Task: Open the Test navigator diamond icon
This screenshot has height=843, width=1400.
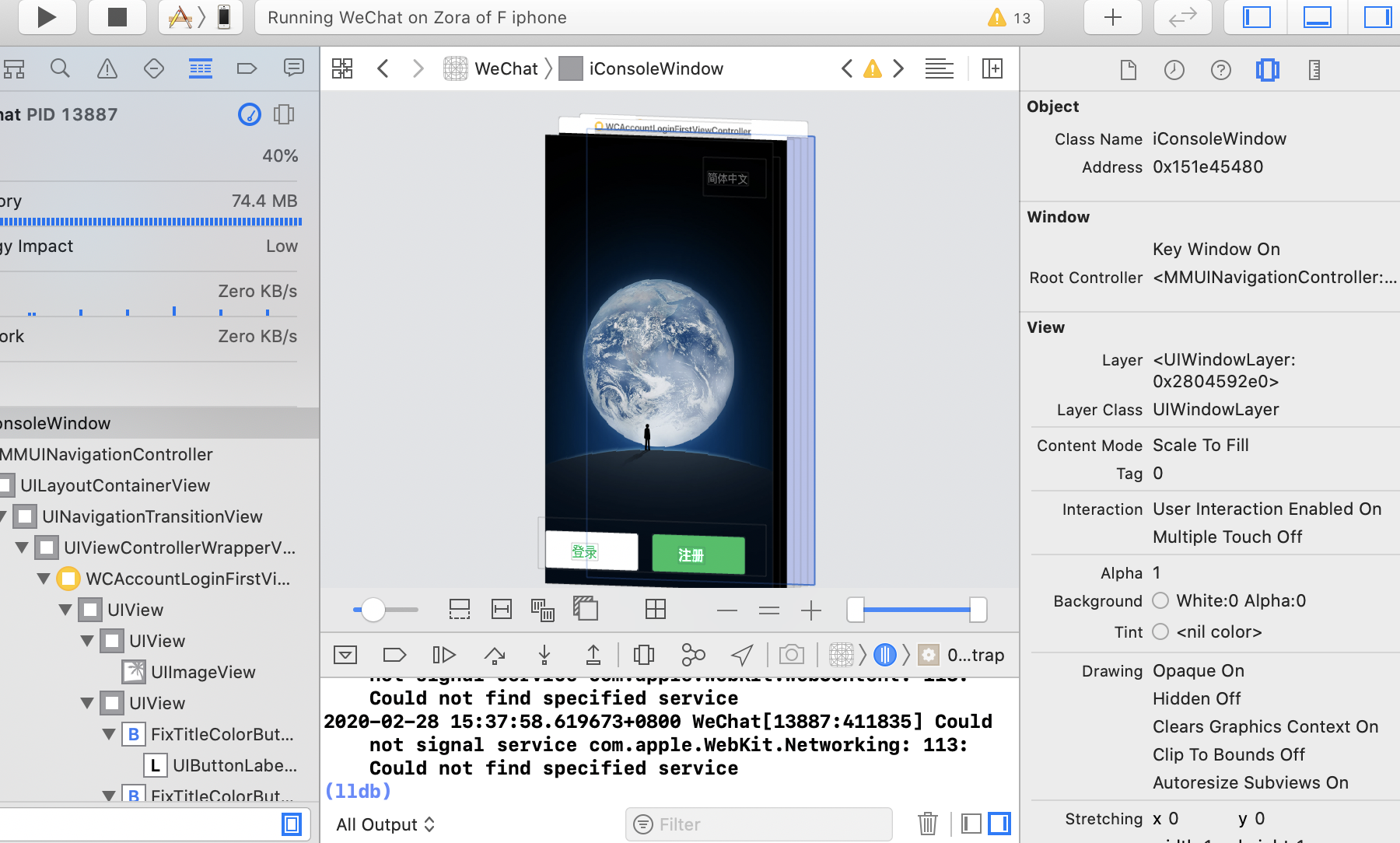Action: click(x=153, y=68)
